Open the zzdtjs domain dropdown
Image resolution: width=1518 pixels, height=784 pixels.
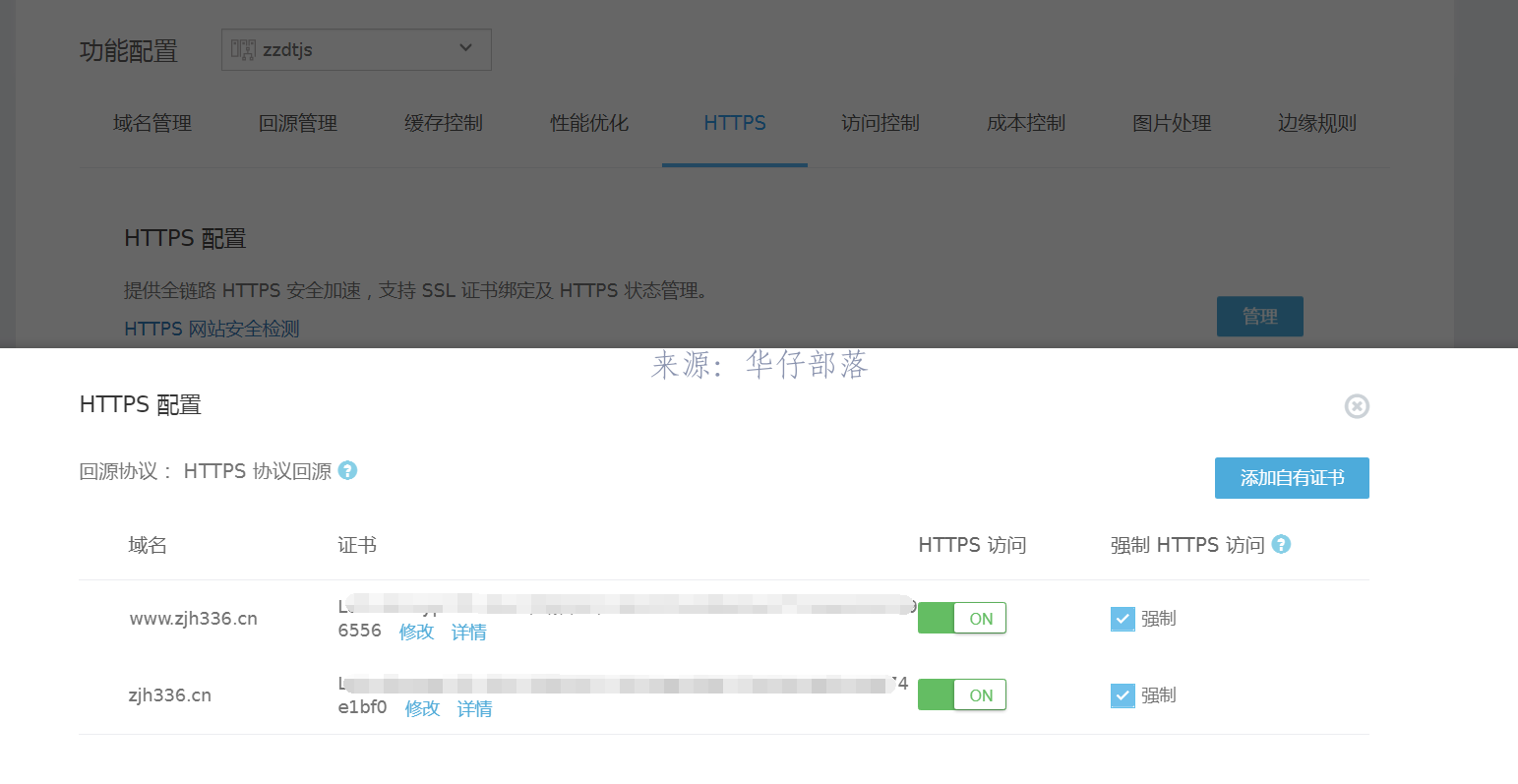pos(356,49)
